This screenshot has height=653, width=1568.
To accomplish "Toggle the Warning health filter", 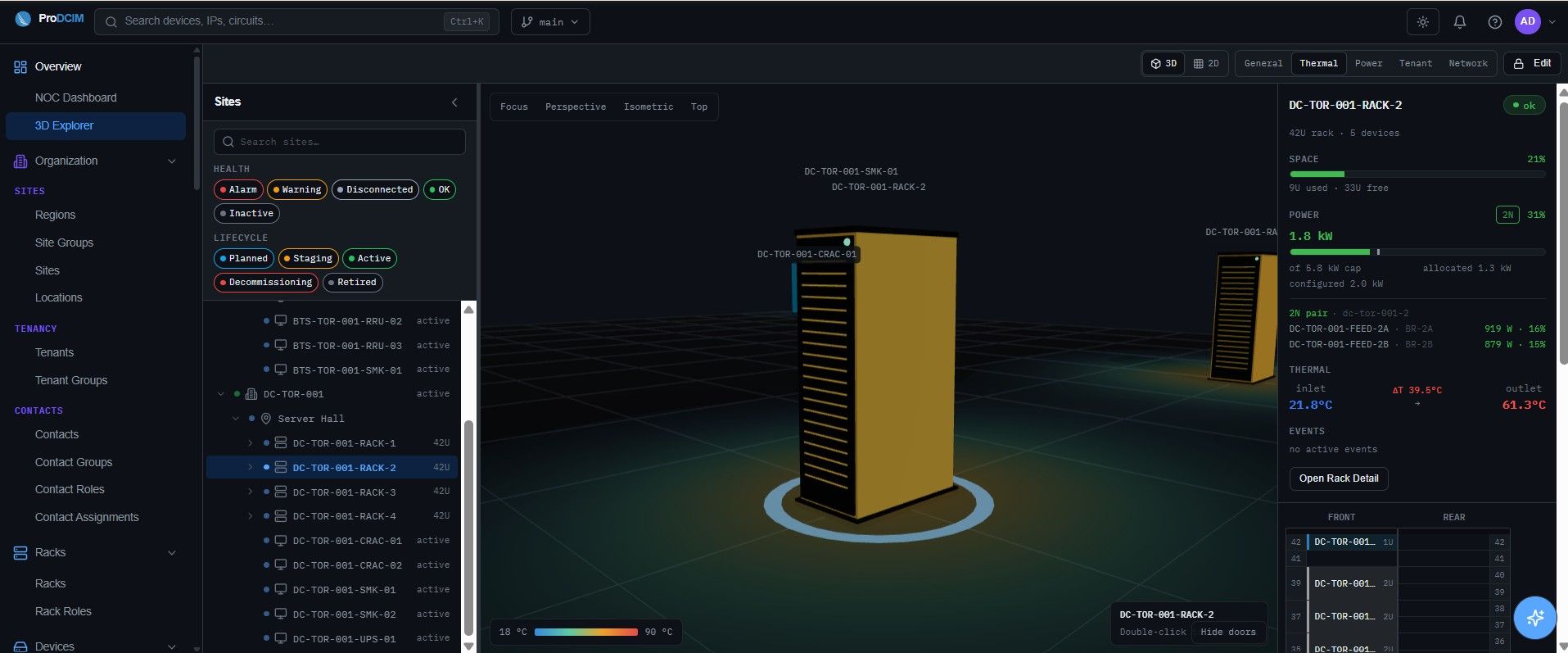I will pos(297,189).
